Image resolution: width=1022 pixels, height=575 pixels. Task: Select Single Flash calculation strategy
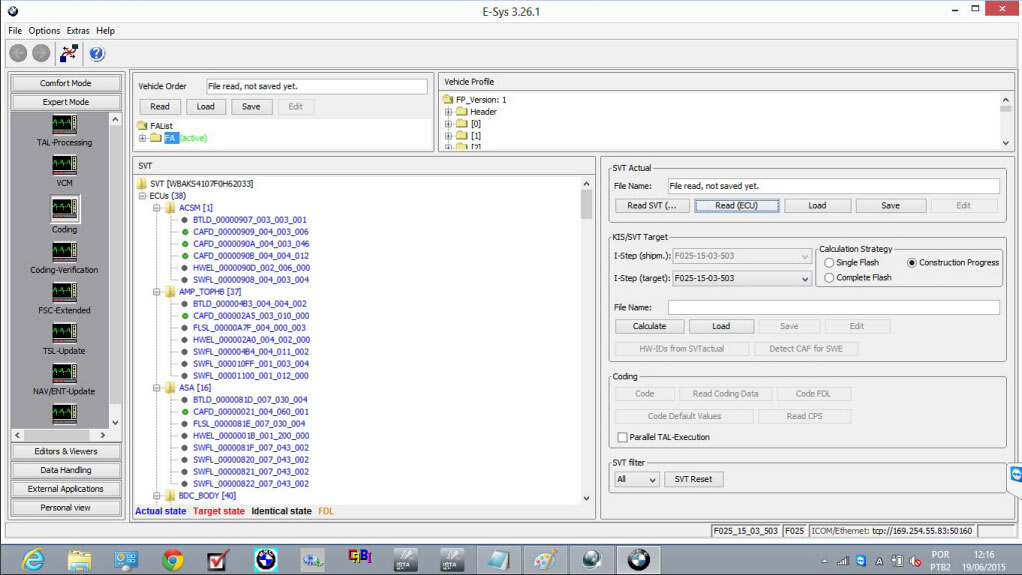coord(829,263)
